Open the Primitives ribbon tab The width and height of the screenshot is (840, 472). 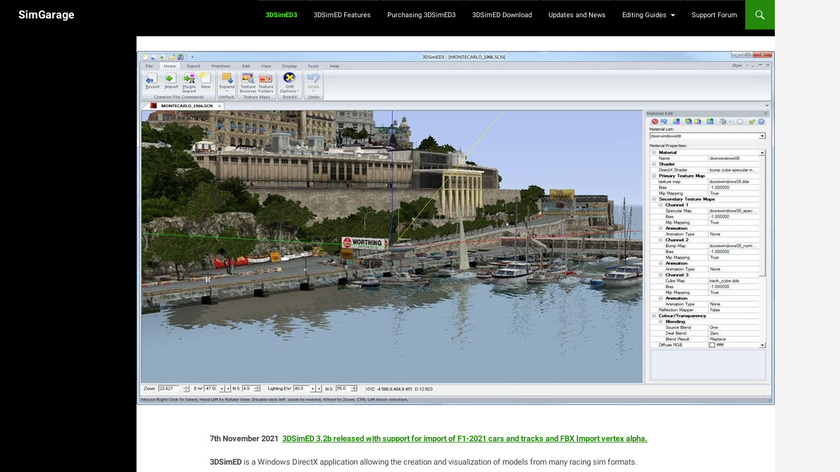[x=220, y=65]
